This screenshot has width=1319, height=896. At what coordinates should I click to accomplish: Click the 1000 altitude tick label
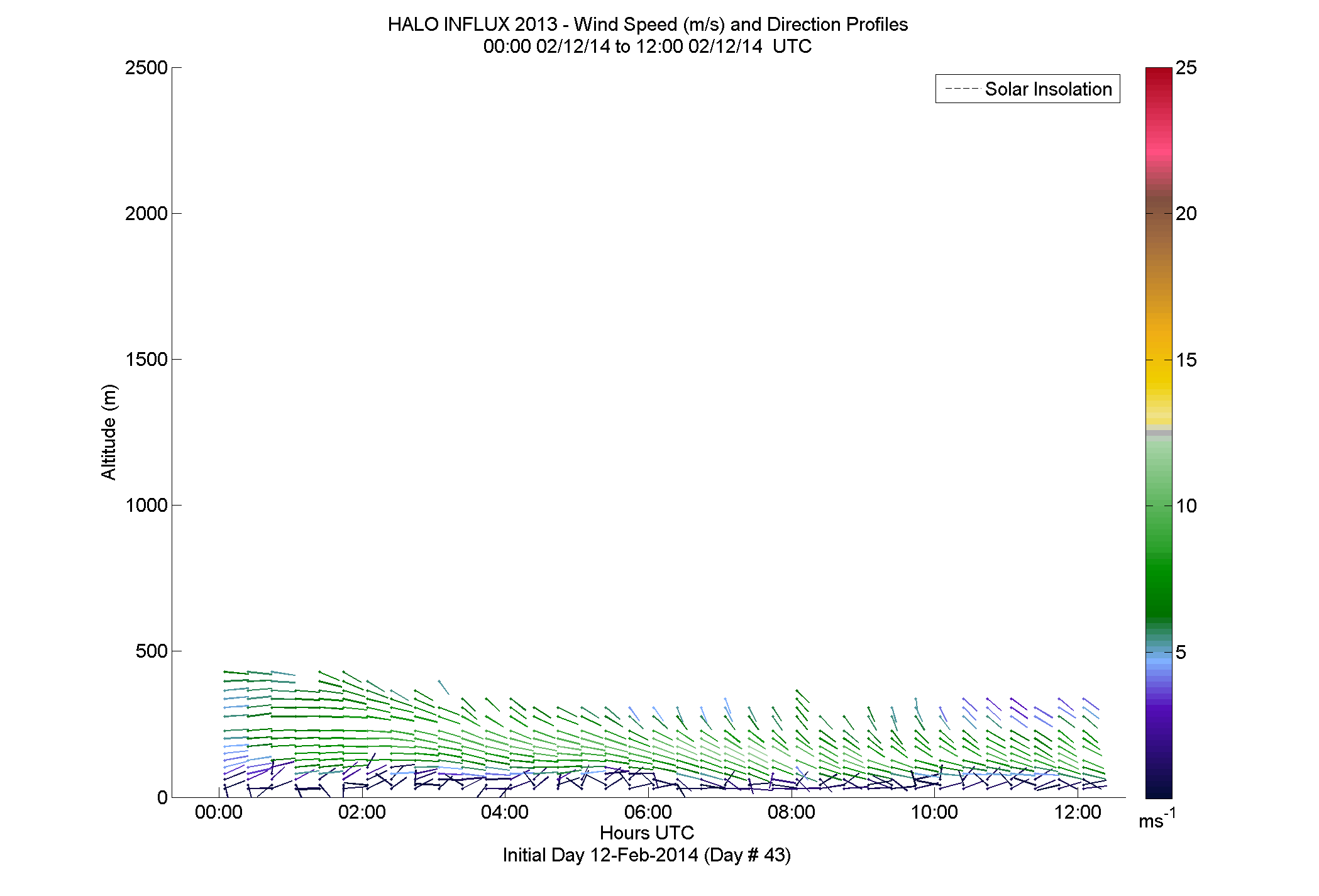pos(146,506)
